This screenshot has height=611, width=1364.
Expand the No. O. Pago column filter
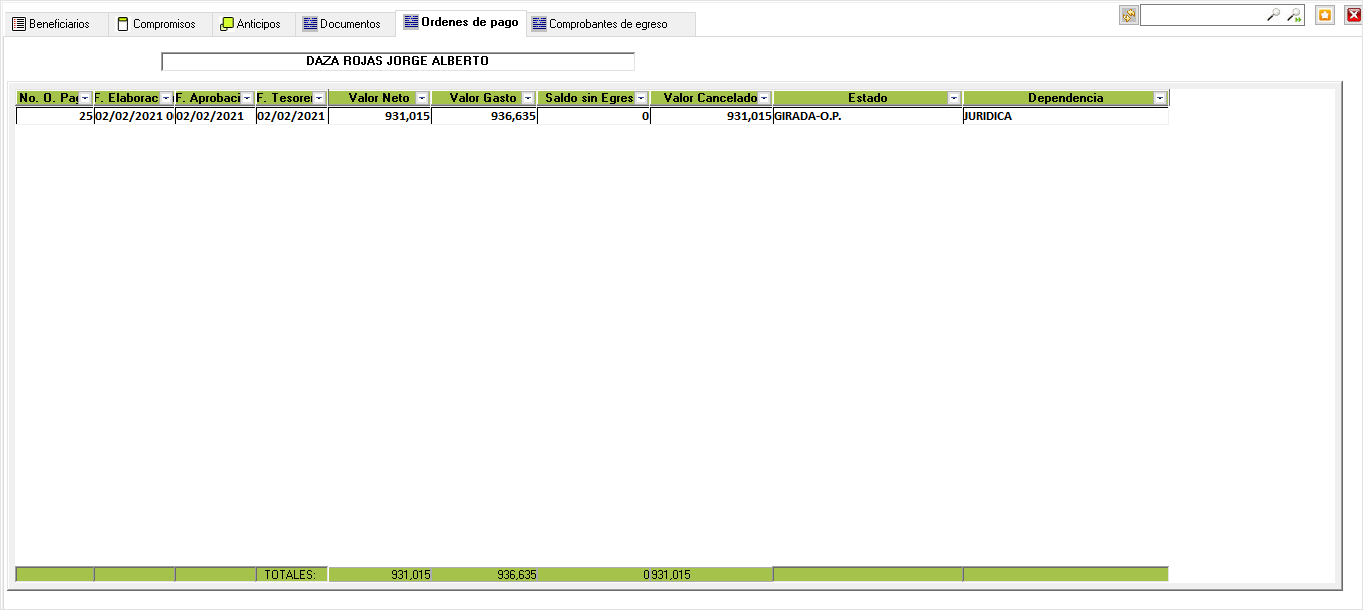pos(85,98)
